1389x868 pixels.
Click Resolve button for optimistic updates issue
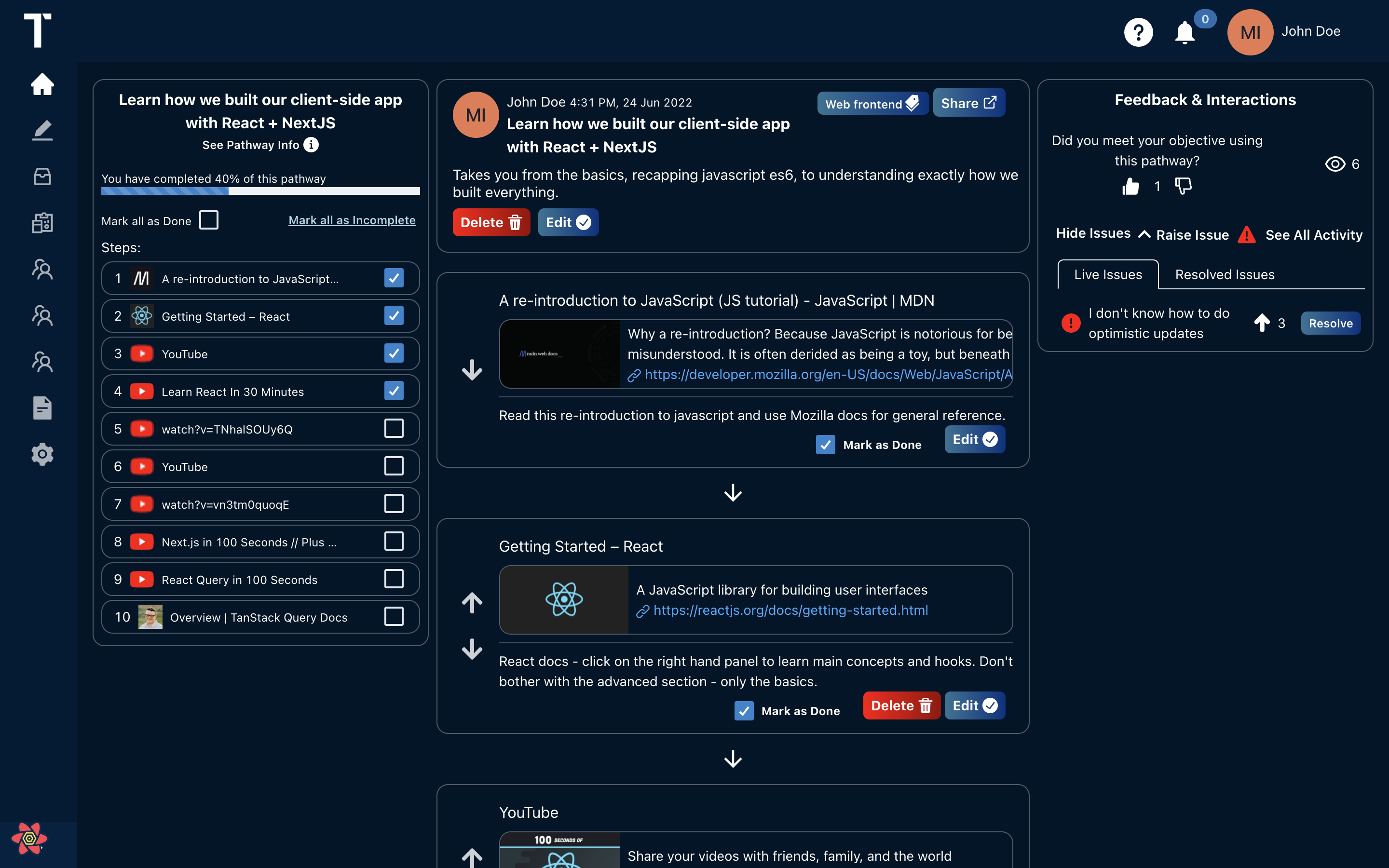[1331, 322]
